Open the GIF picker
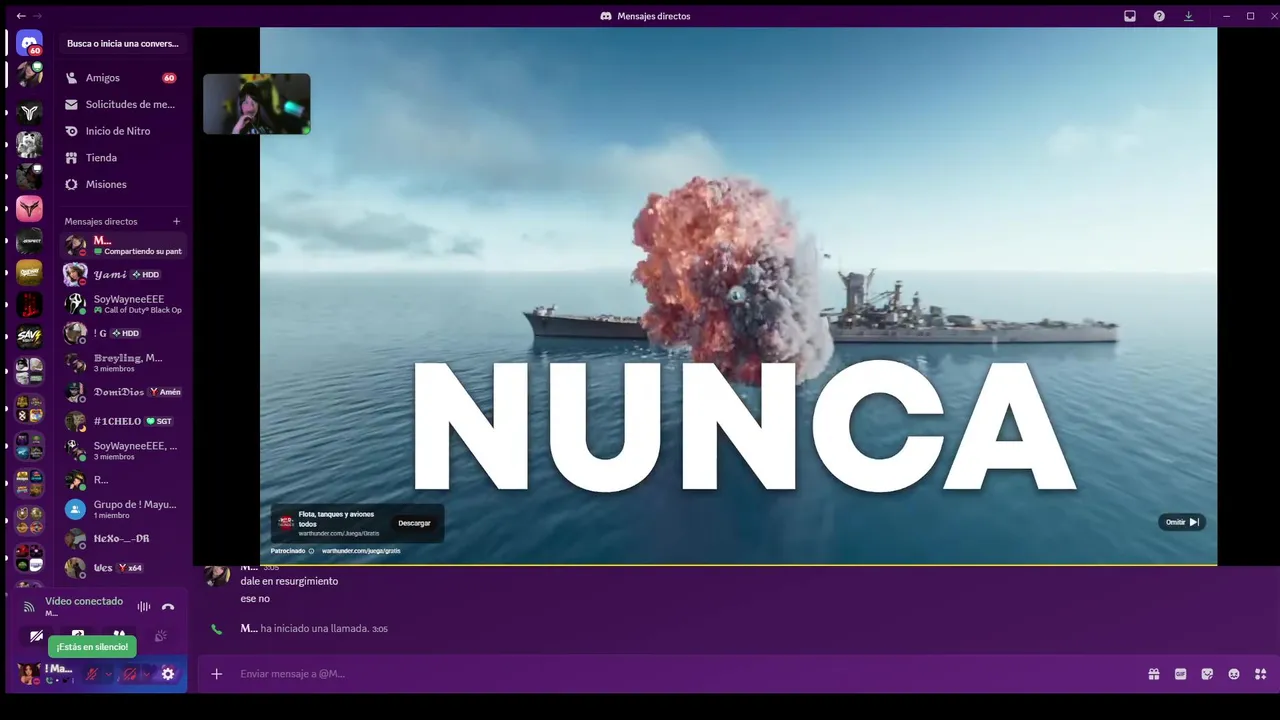This screenshot has height=720, width=1280. pos(1181,674)
